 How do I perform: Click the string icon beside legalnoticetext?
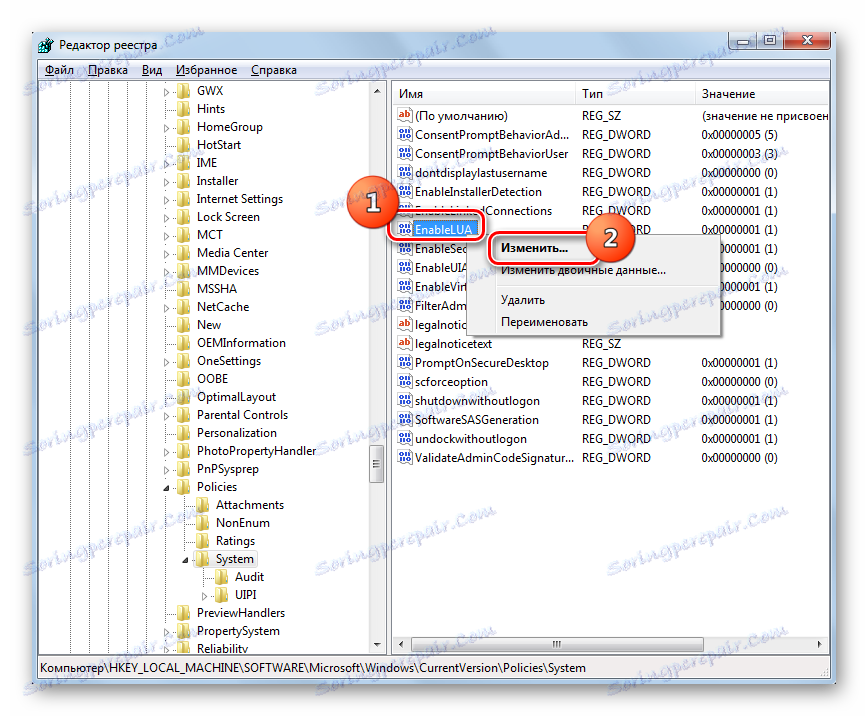[x=405, y=343]
